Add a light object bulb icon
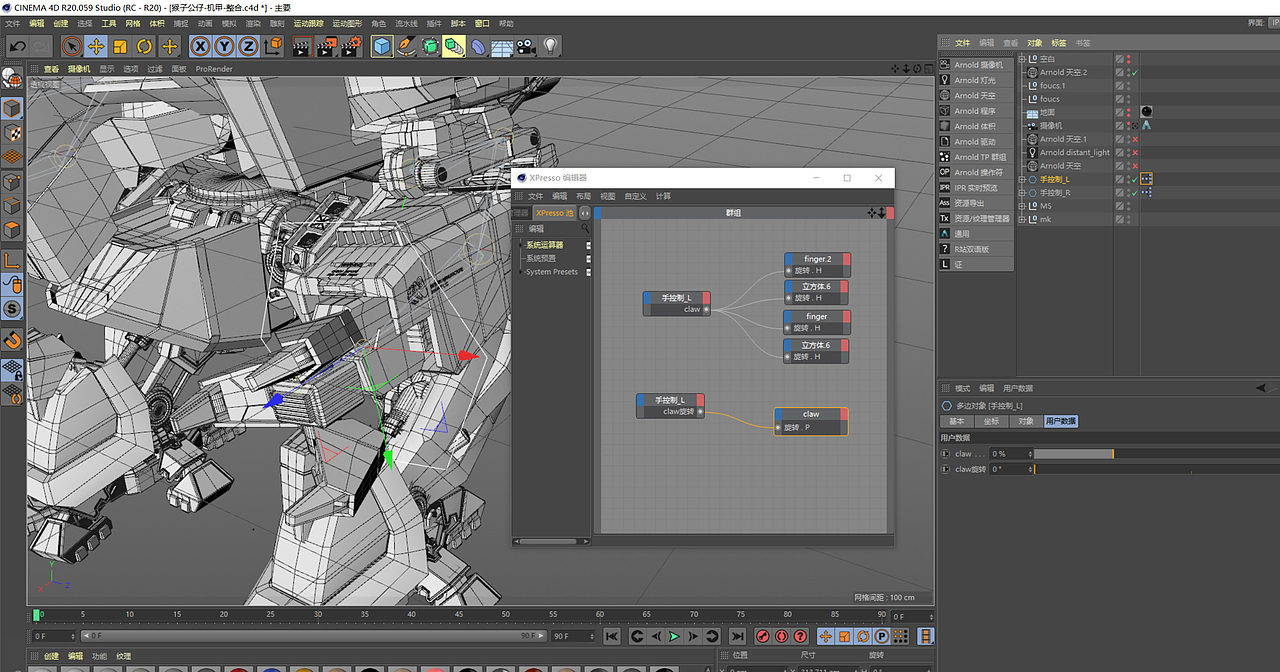1280x672 pixels. pos(550,46)
